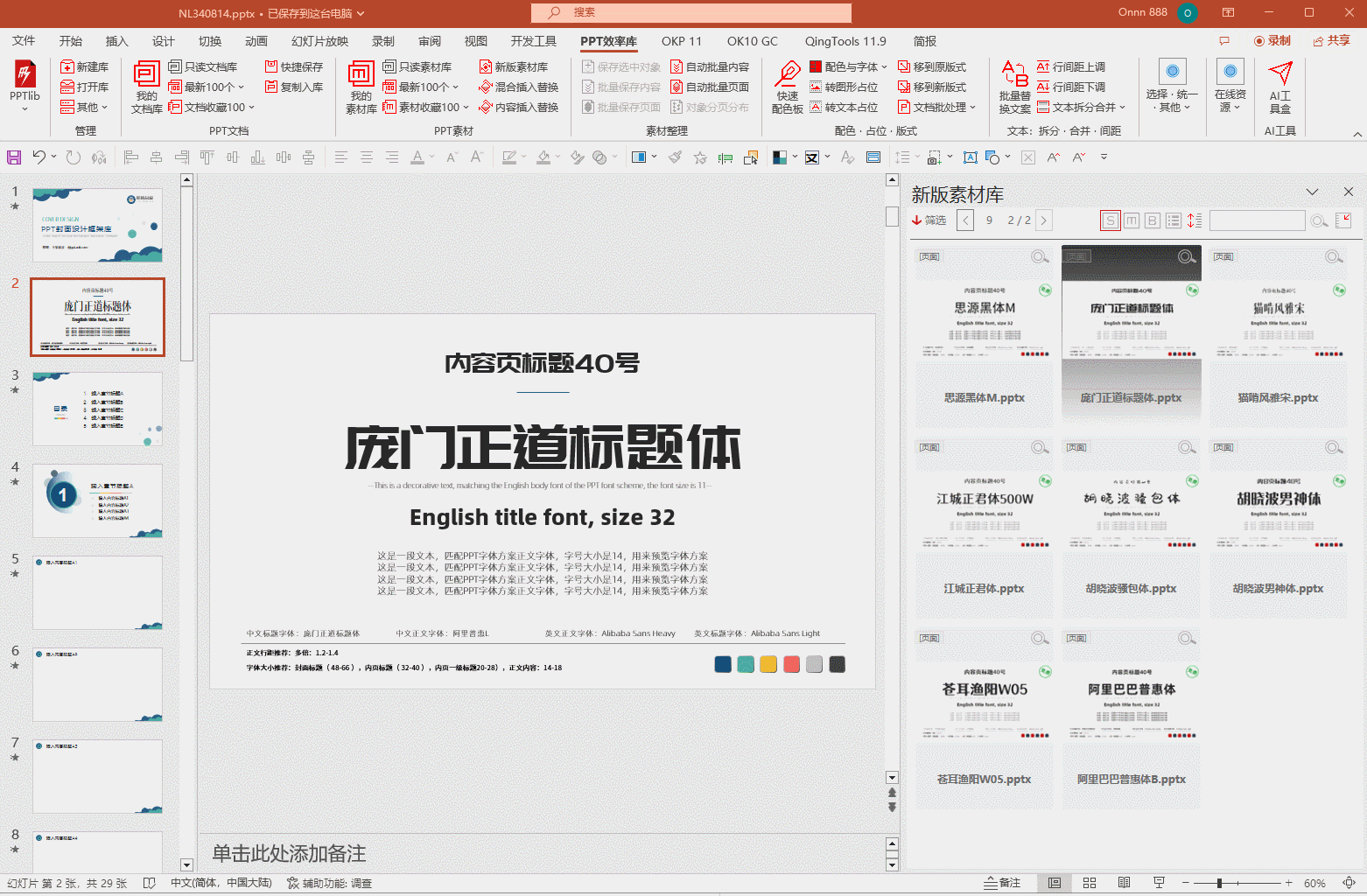Switch to Reading view in status bar
This screenshot has width=1367, height=896.
tap(1125, 883)
